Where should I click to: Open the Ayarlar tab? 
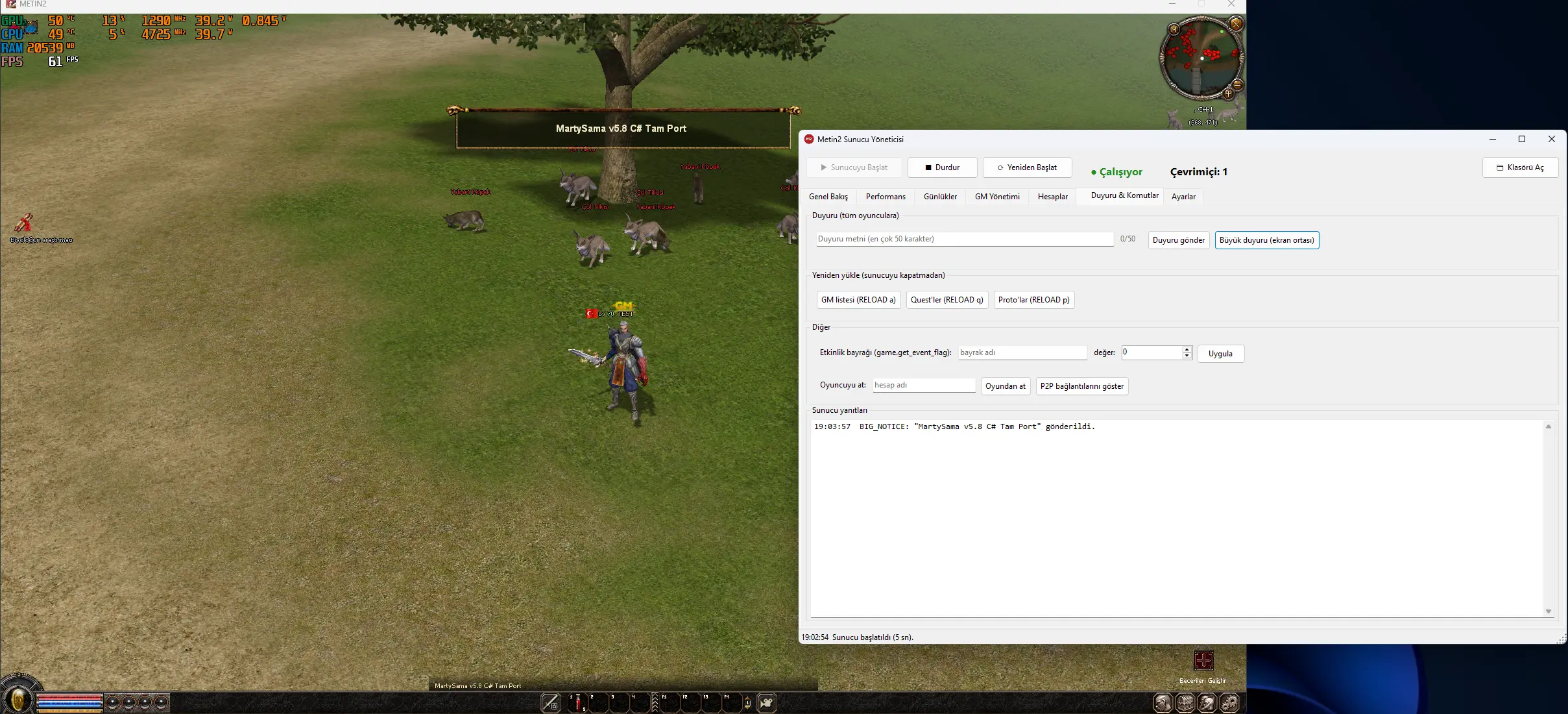pos(1183,197)
